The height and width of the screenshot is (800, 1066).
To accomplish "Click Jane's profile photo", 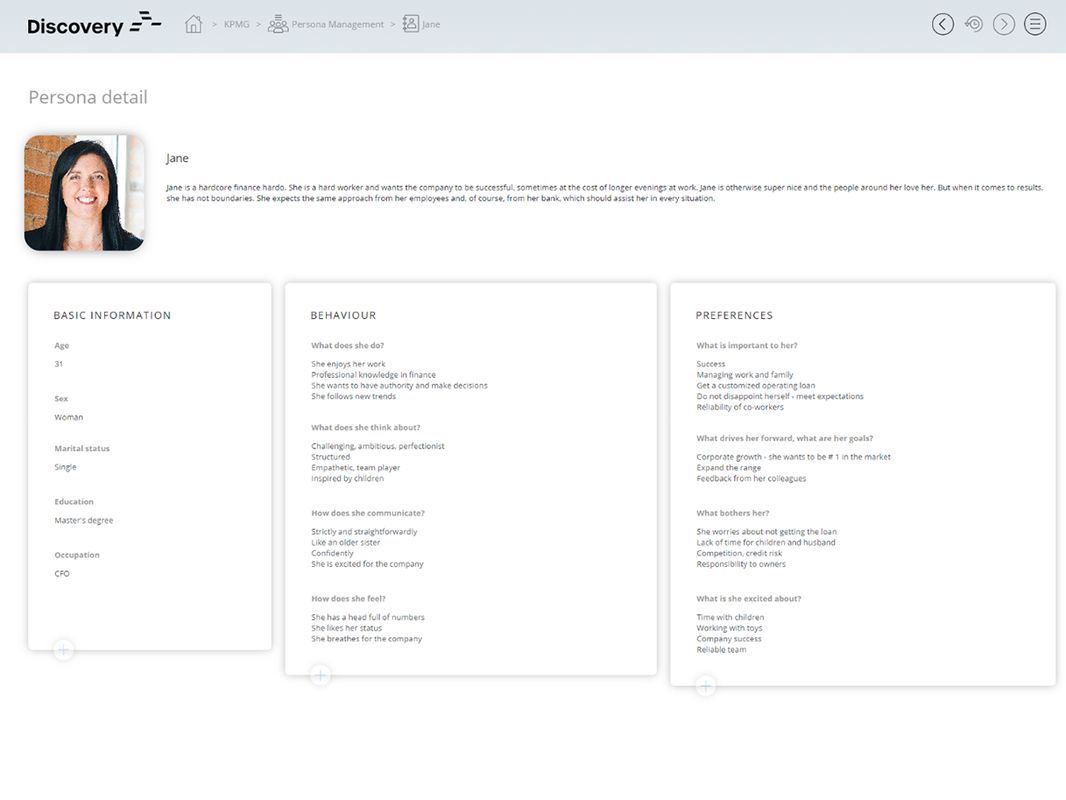I will [x=84, y=193].
